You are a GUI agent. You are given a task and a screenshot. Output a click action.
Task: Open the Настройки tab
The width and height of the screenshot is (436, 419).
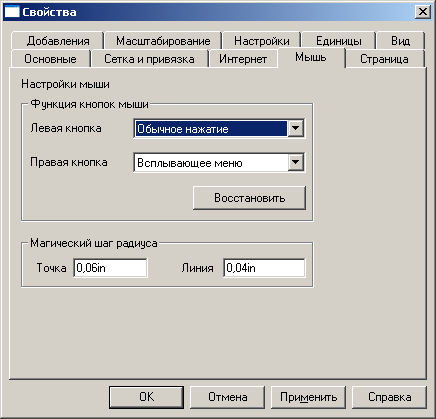[262, 41]
